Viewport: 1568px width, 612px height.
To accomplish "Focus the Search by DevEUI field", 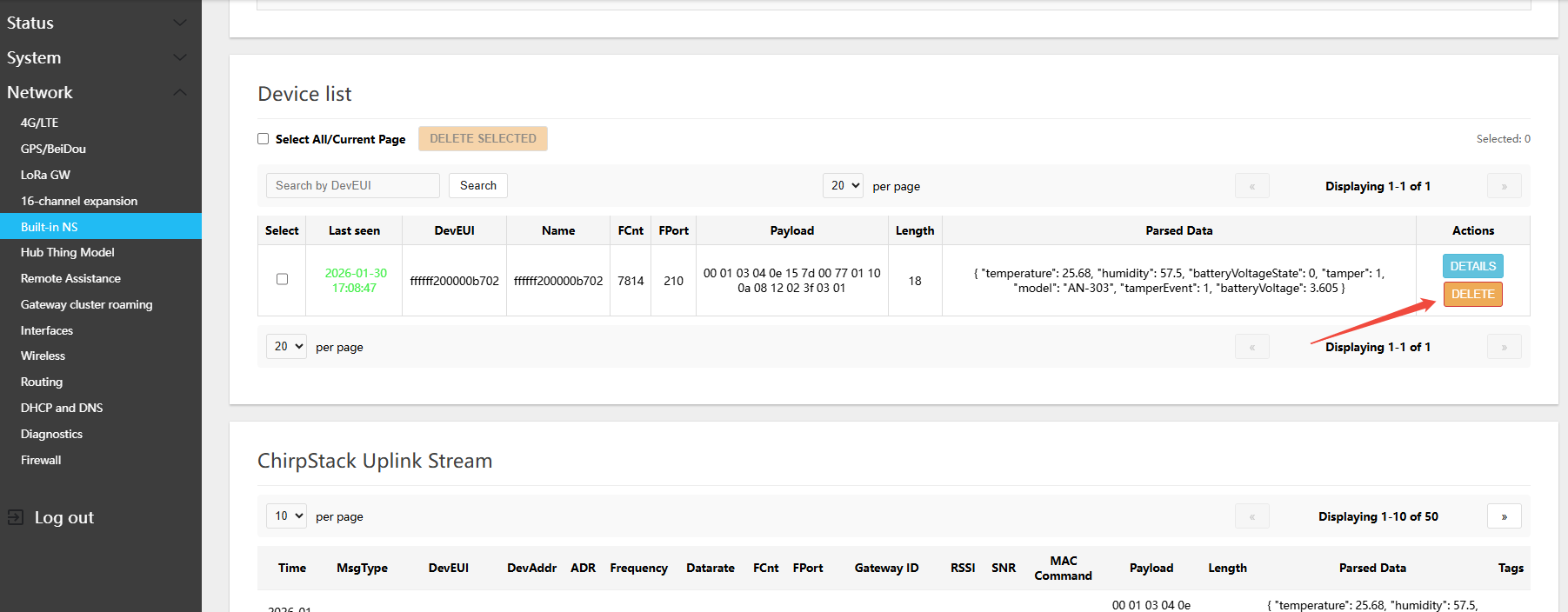I will point(352,185).
